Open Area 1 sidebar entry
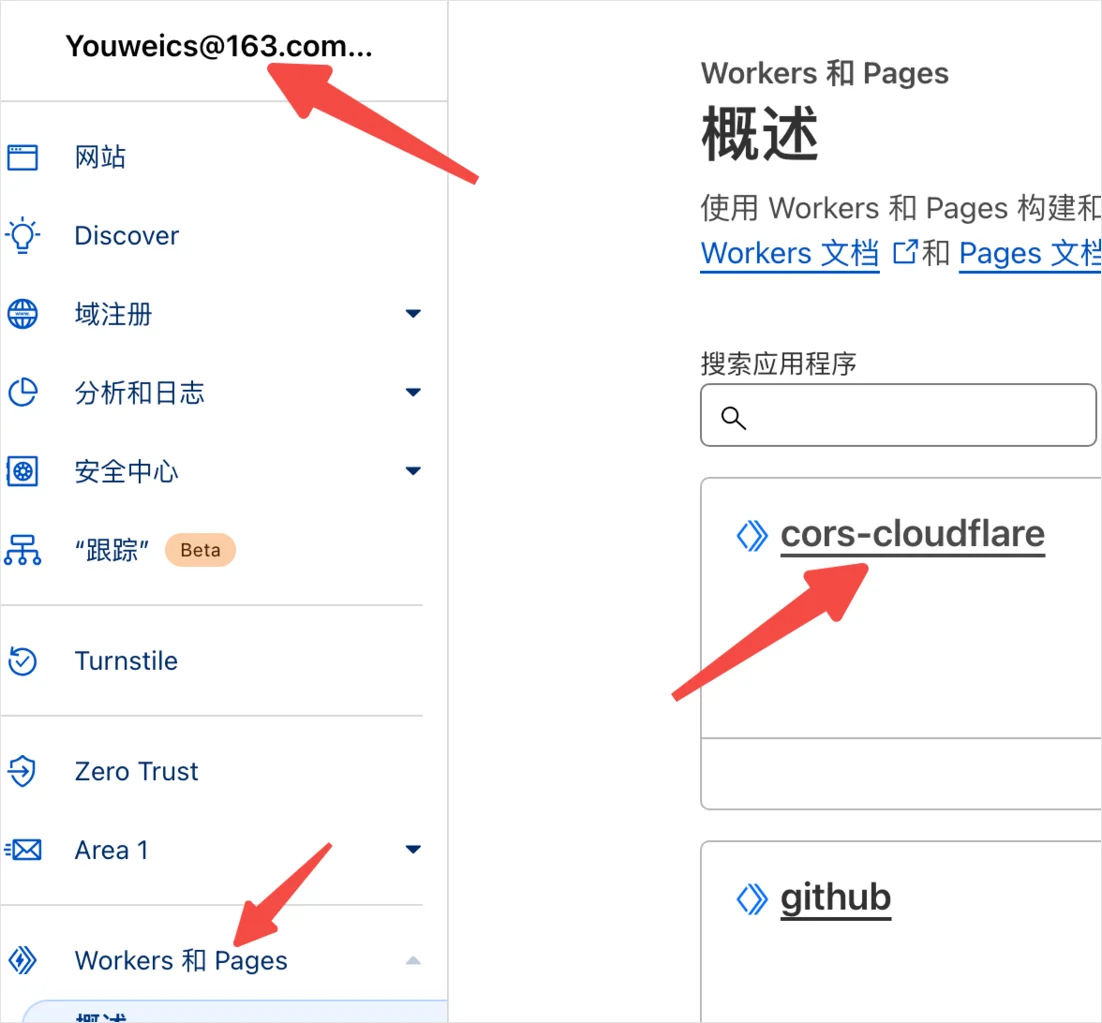Screen dimensions: 1102x1023 [111, 850]
